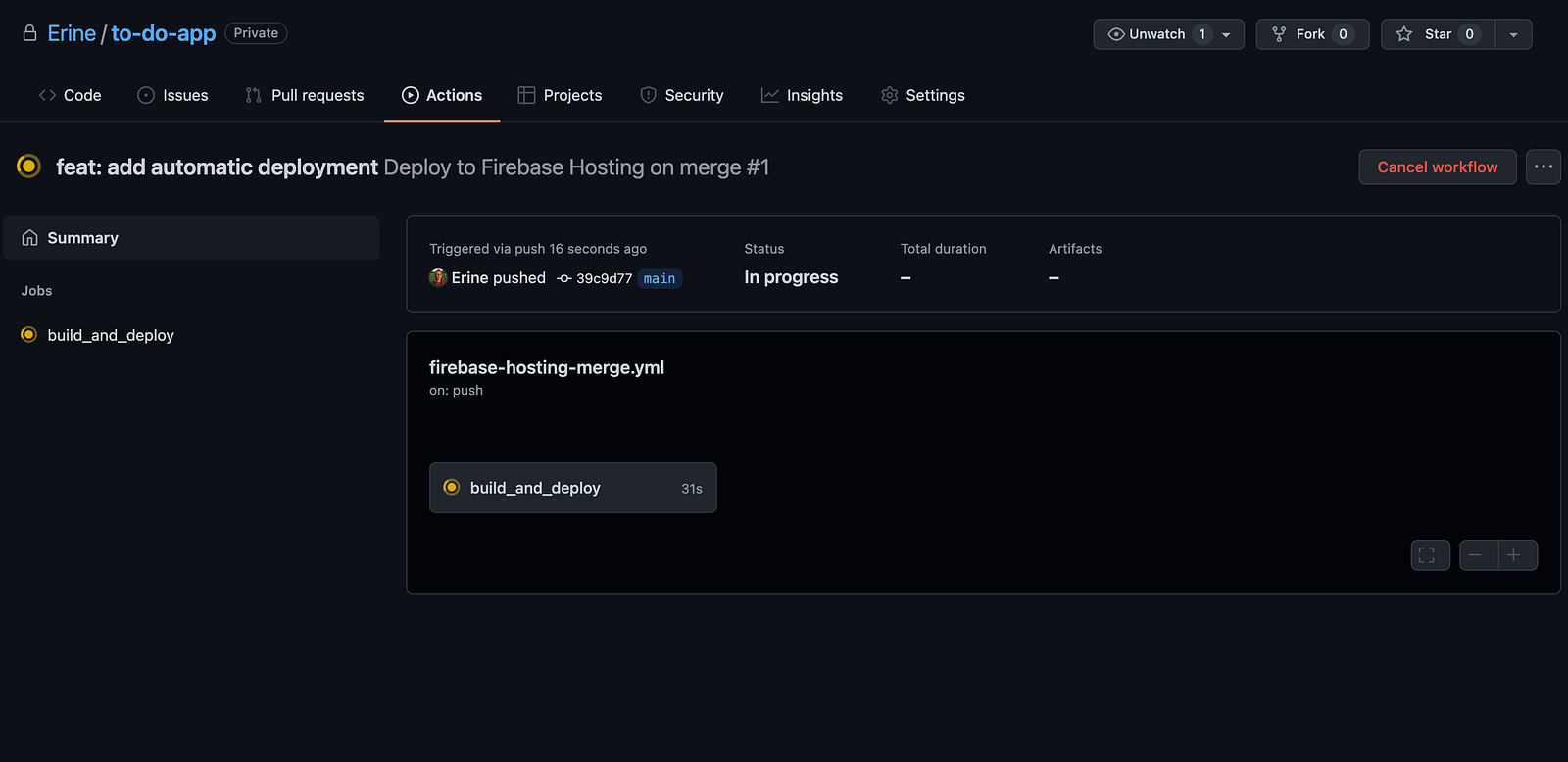Viewport: 1568px width, 762px height.
Task: Select Summary in the sidebar
Action: pos(192,238)
